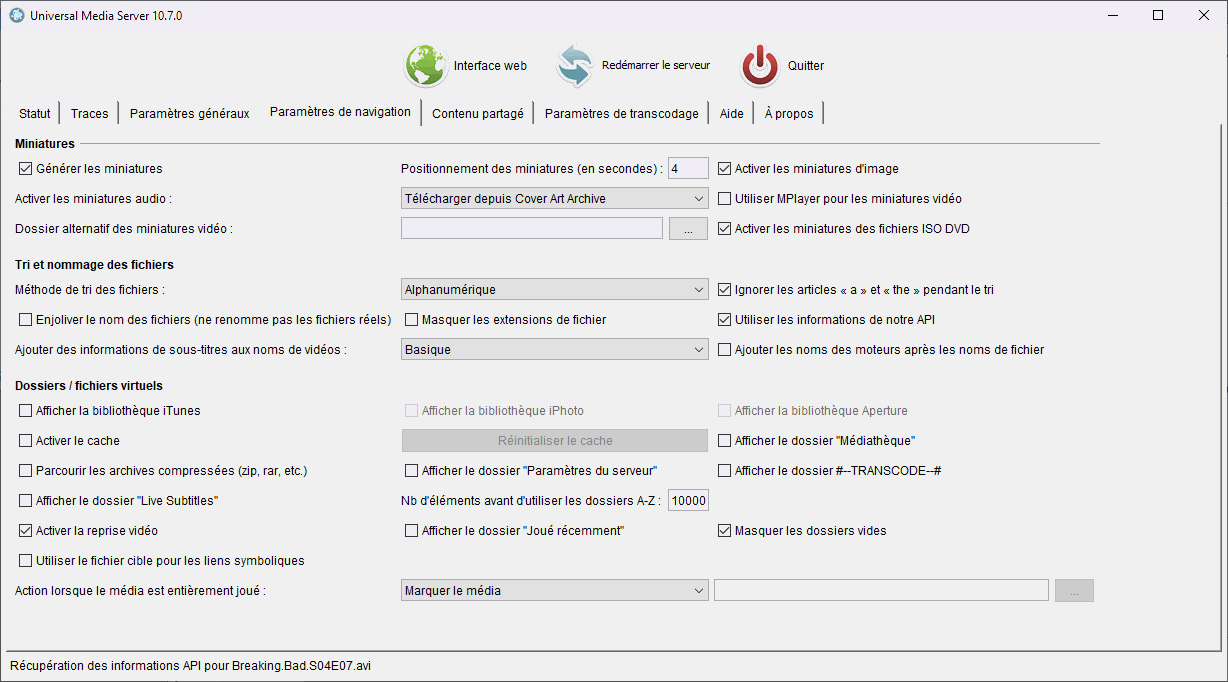Open the Traces tab
The image size is (1228, 682).
(x=90, y=113)
